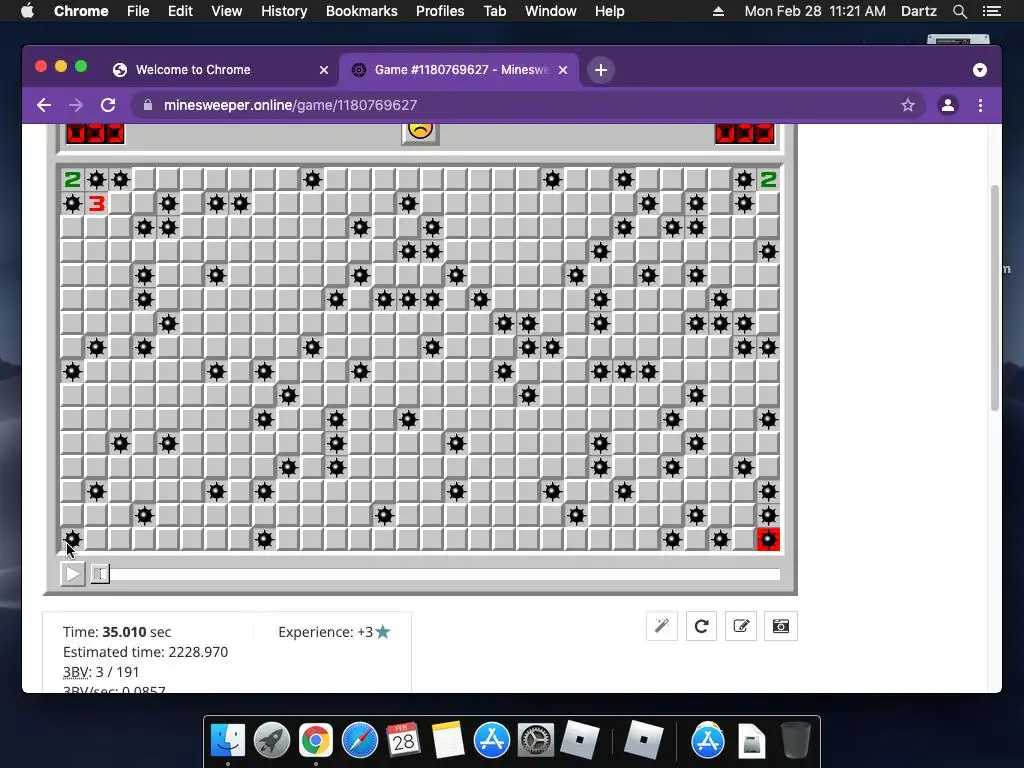This screenshot has width=1024, height=768.
Task: Bookmark this page with the star icon
Action: click(x=908, y=105)
